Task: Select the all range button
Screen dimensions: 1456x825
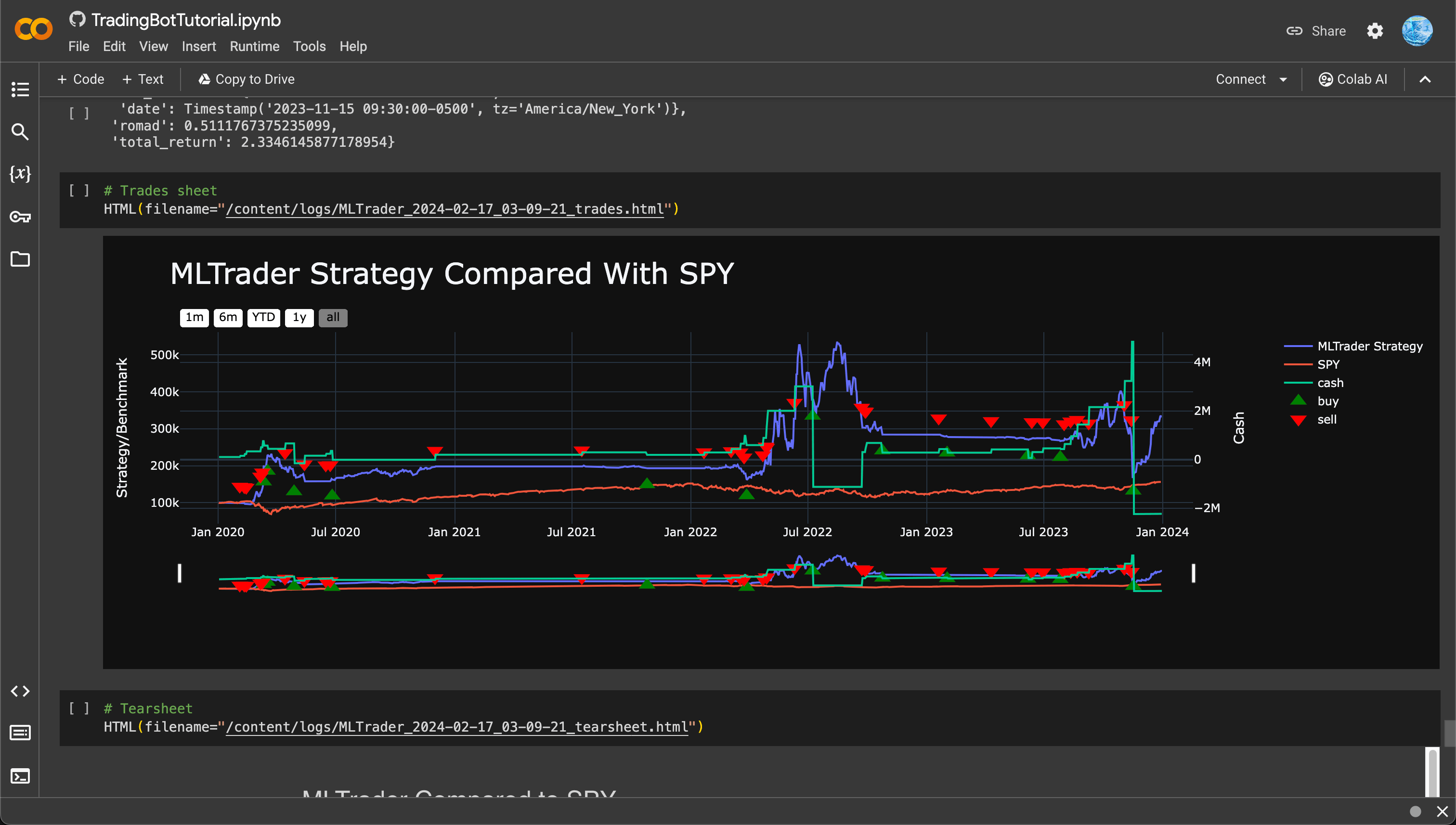Action: 333,317
